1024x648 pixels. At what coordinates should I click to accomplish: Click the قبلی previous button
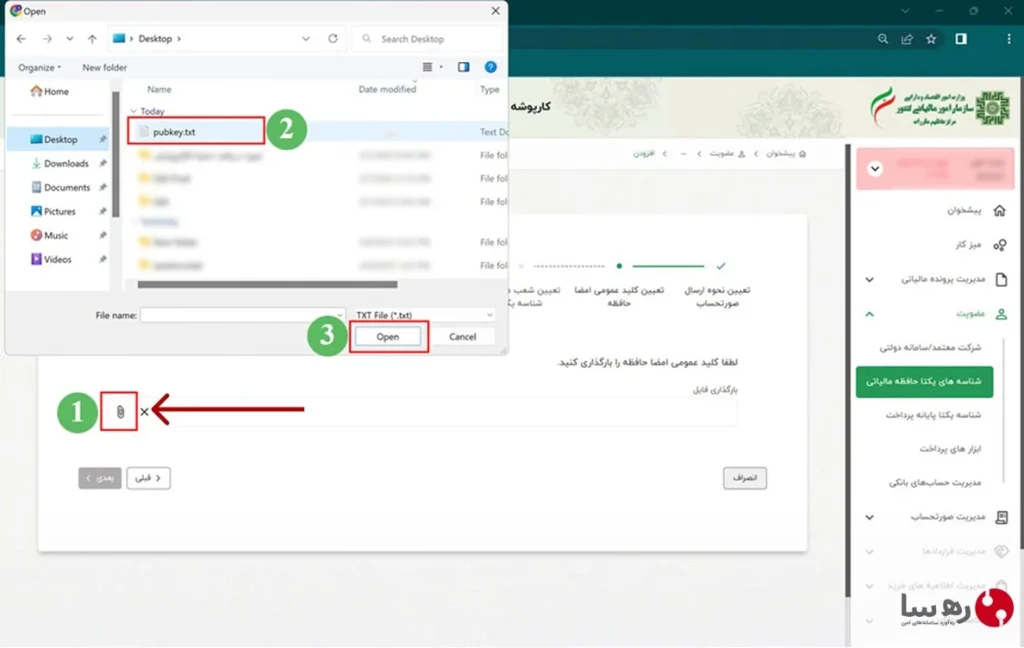coord(148,478)
